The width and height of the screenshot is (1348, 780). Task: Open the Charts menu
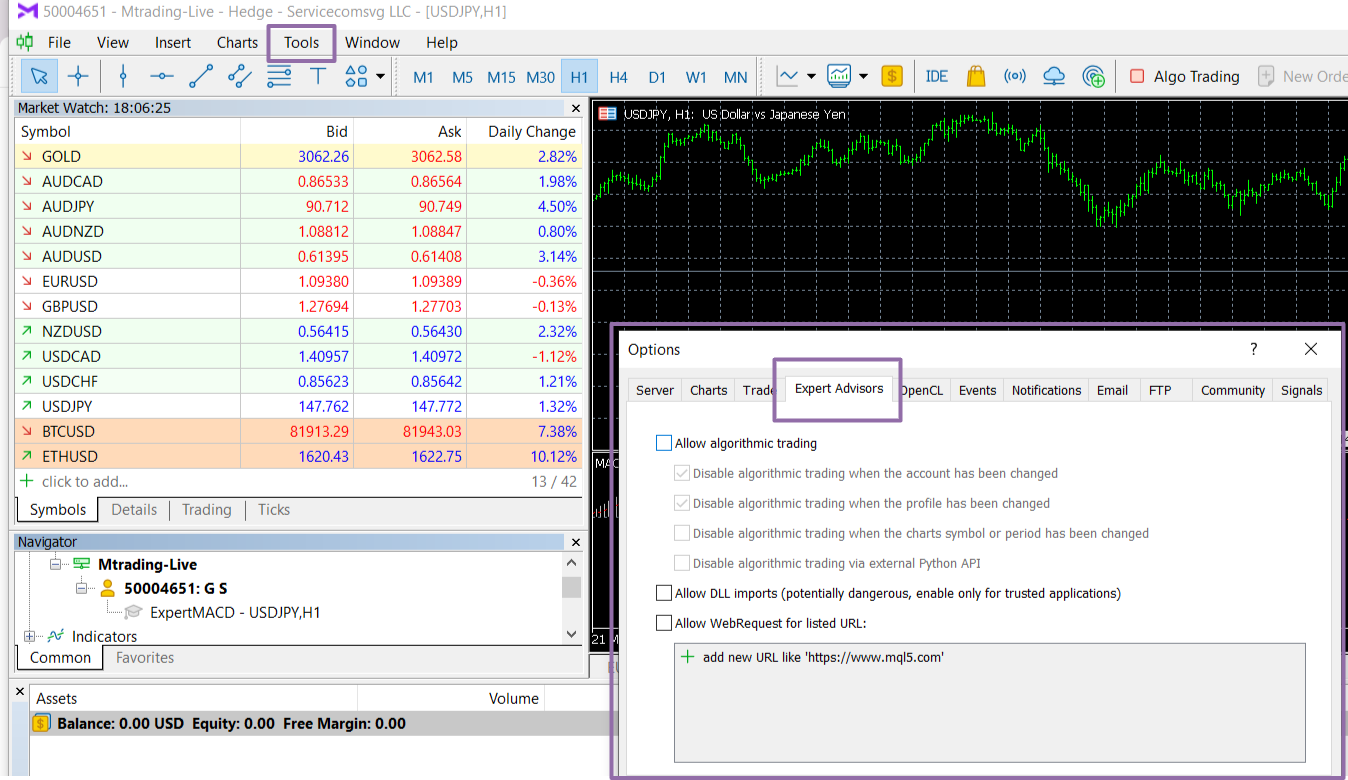pos(237,42)
